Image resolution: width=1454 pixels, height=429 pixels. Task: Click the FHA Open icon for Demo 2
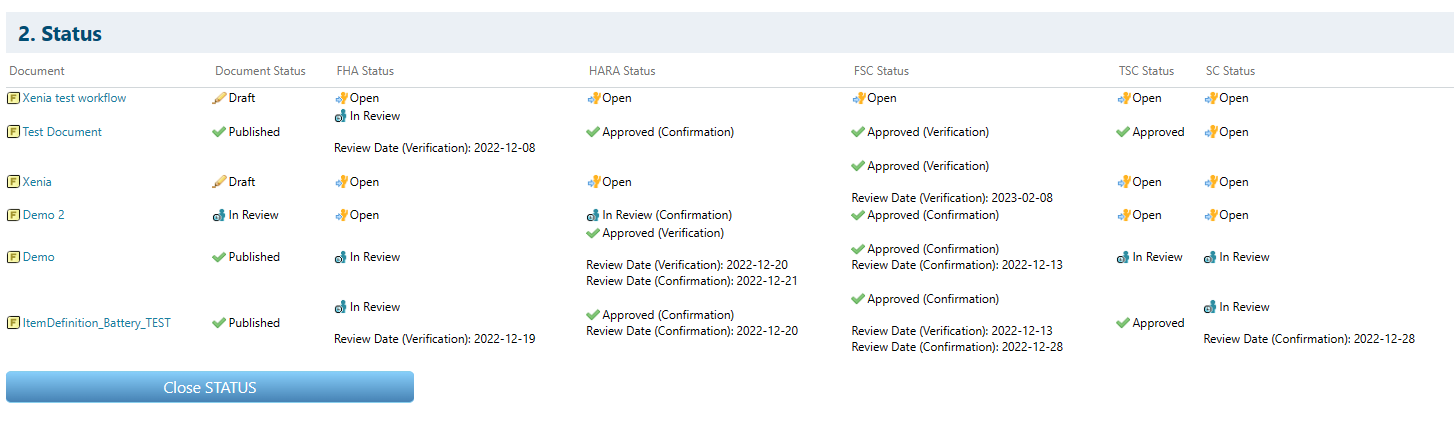(341, 215)
